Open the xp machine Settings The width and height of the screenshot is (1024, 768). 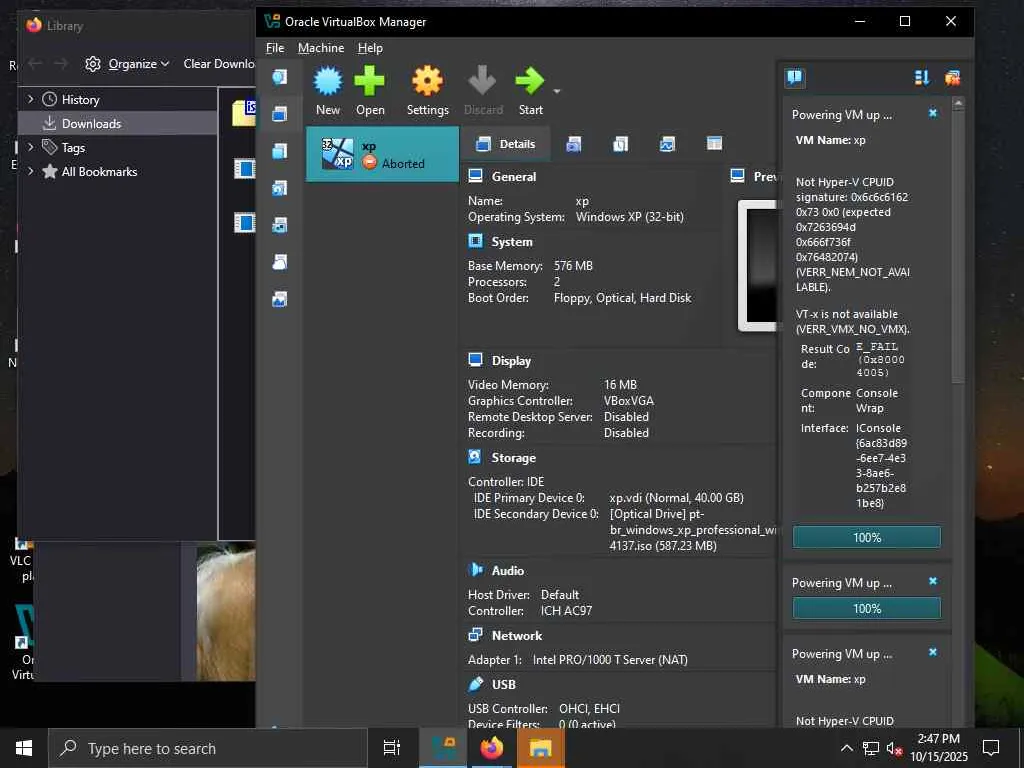click(428, 91)
